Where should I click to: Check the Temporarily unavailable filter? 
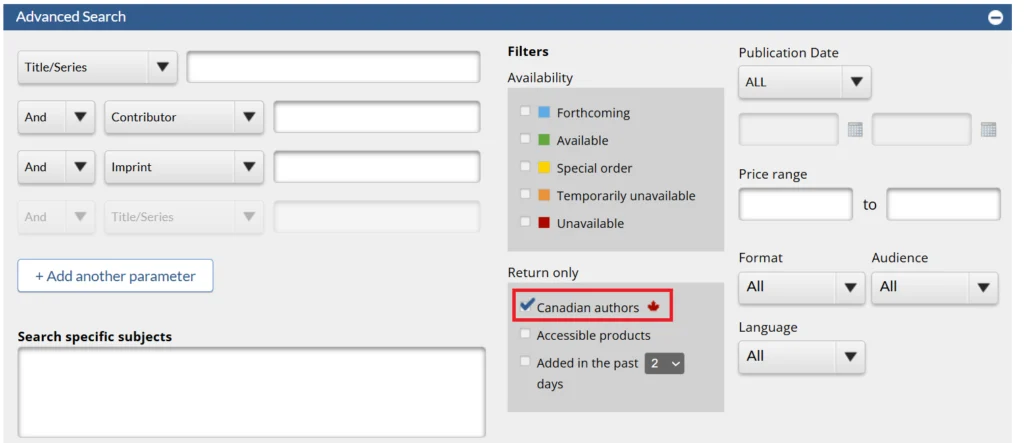tap(525, 194)
